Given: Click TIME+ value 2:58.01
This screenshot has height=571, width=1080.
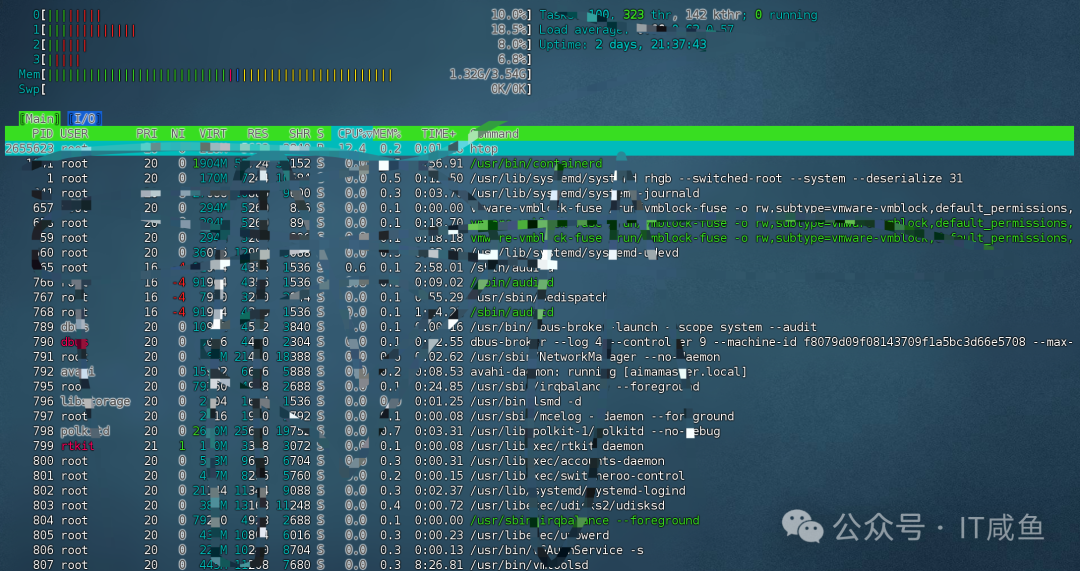Looking at the screenshot, I should (x=439, y=267).
